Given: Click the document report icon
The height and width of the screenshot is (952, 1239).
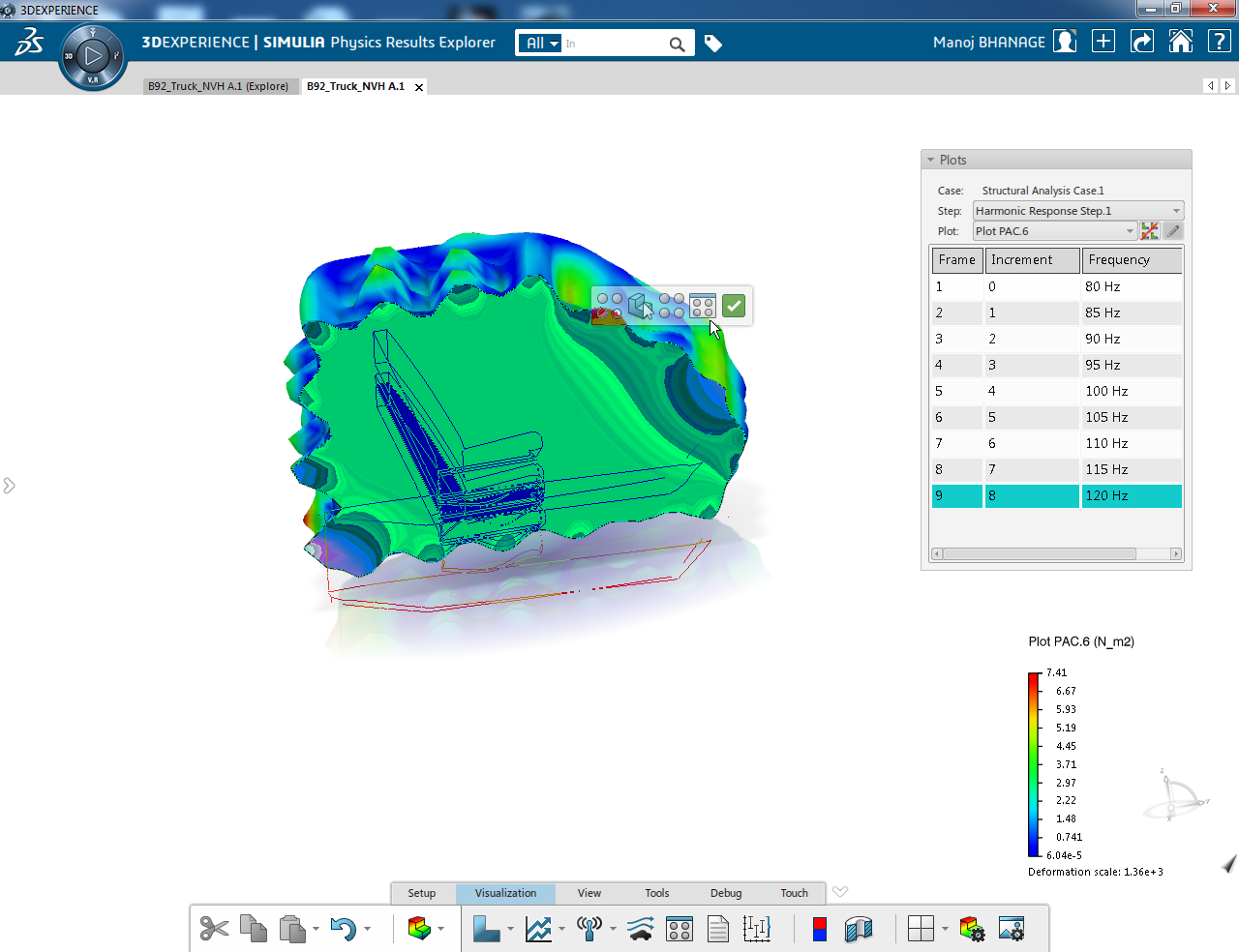Looking at the screenshot, I should click(718, 929).
